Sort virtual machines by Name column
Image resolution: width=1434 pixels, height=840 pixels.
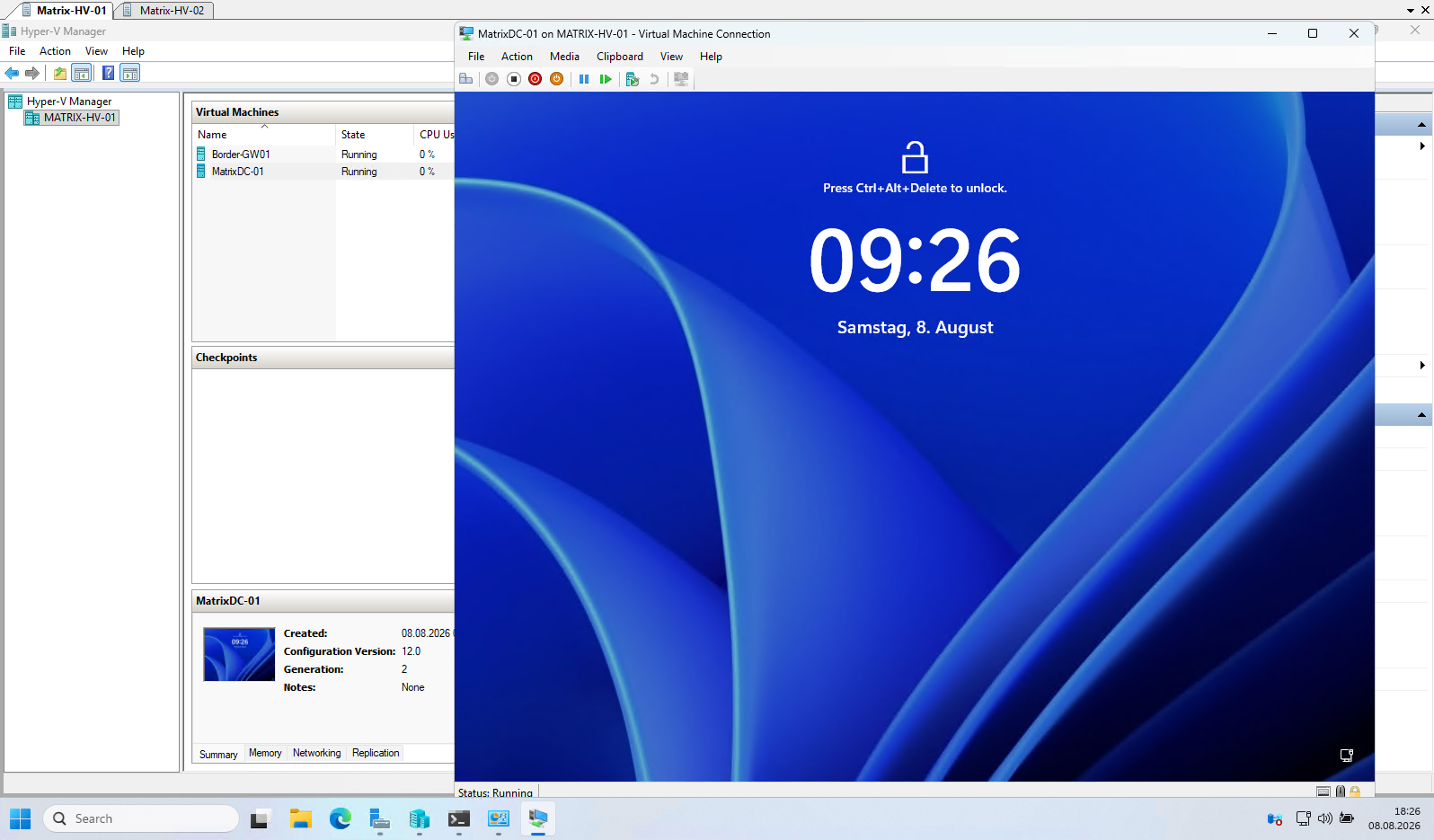264,135
